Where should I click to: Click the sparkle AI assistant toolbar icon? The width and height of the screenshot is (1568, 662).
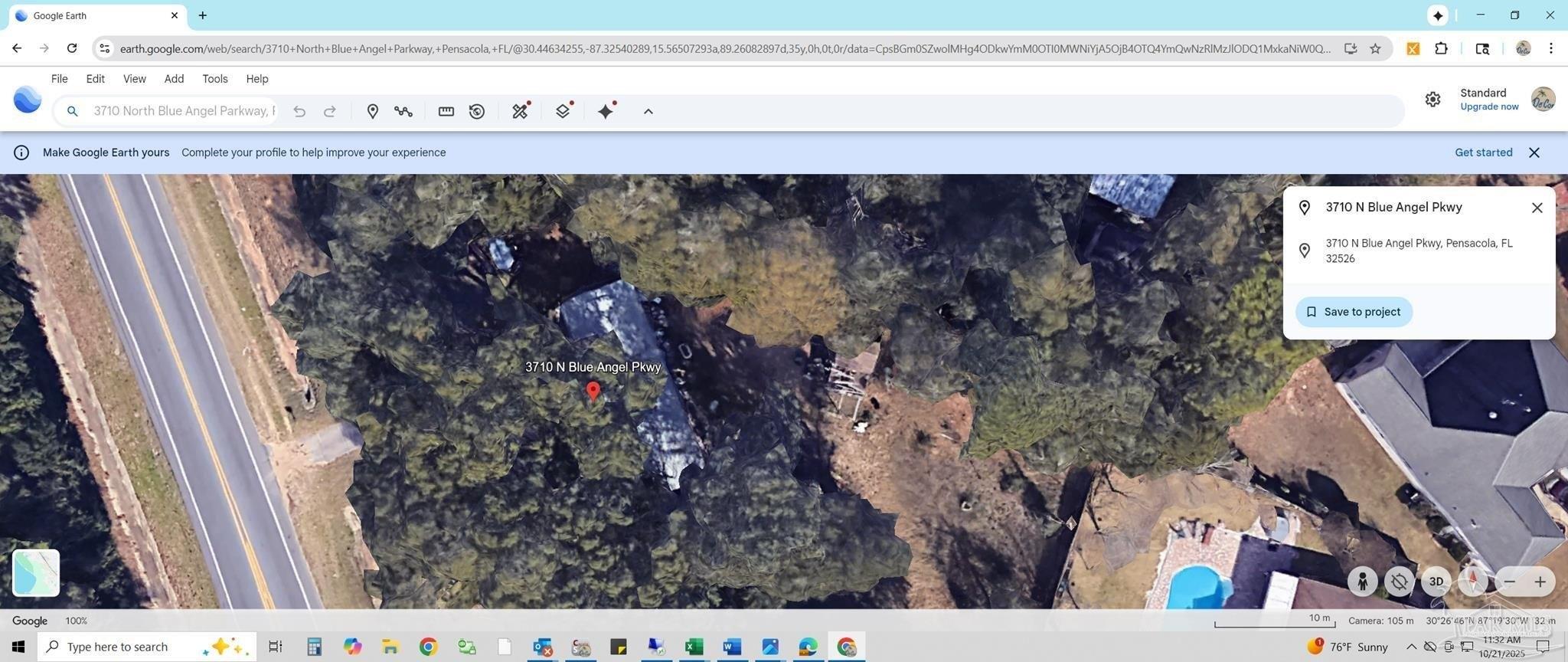606,111
